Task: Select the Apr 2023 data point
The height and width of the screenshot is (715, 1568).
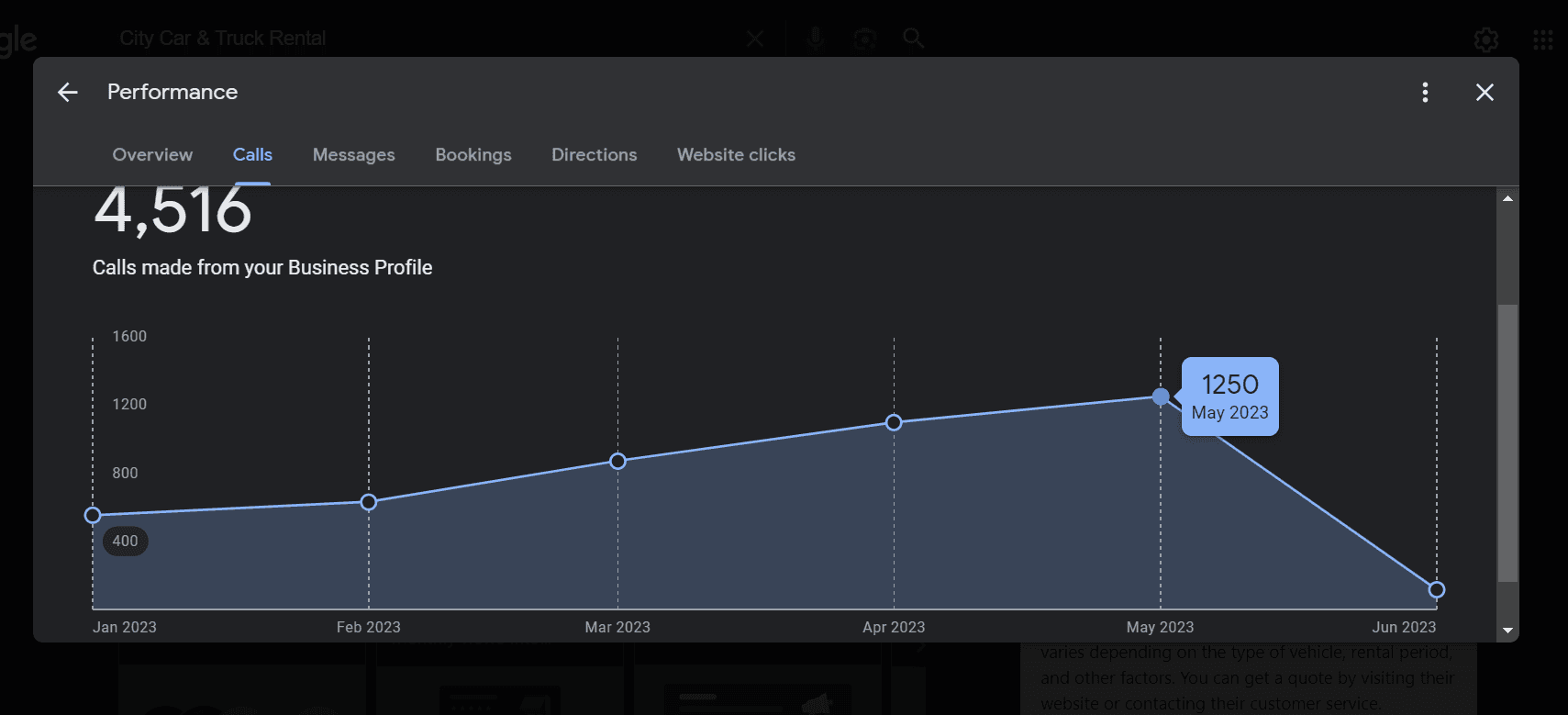Action: 894,422
